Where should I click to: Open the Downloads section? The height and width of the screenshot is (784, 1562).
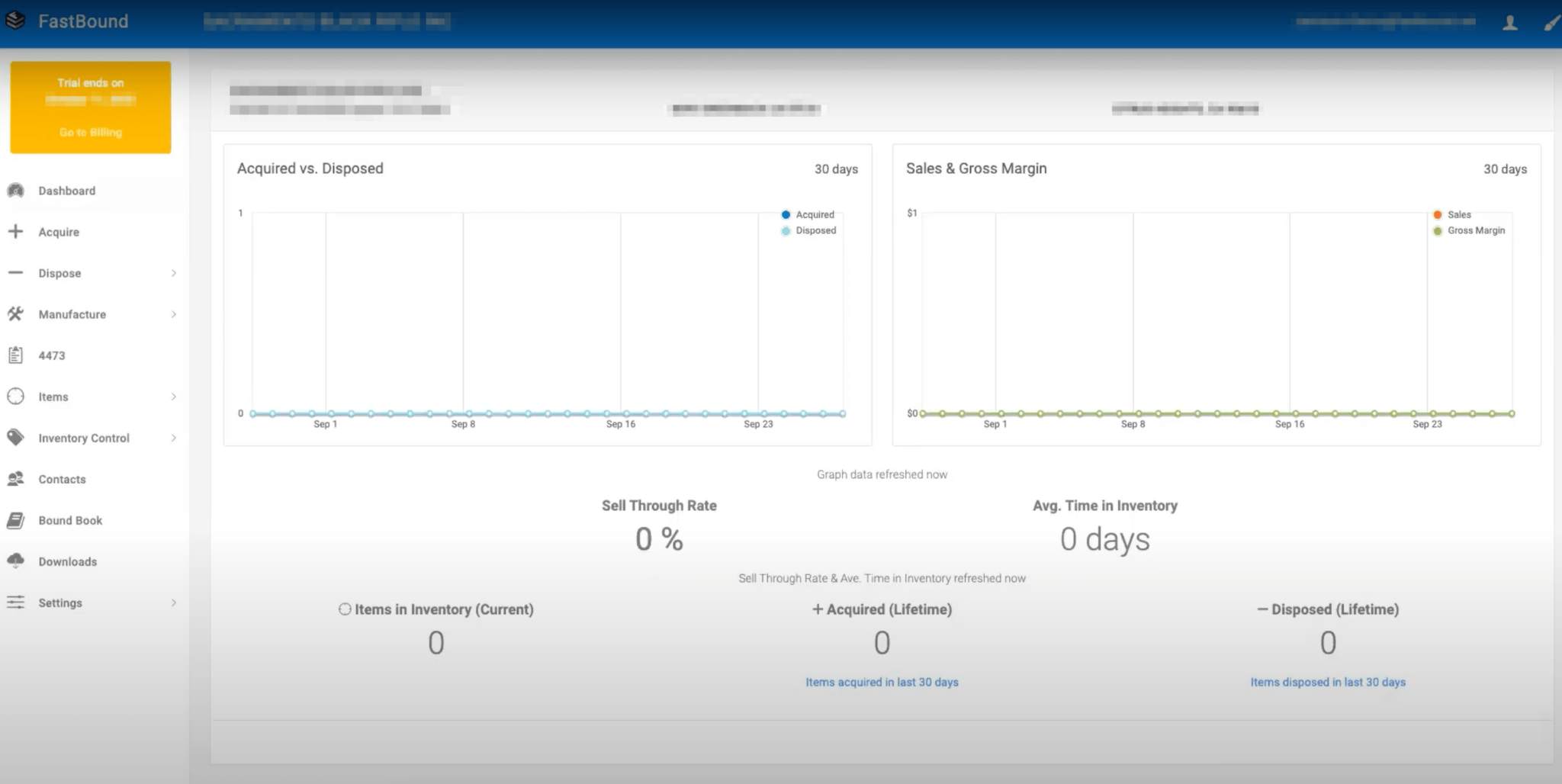click(x=67, y=561)
